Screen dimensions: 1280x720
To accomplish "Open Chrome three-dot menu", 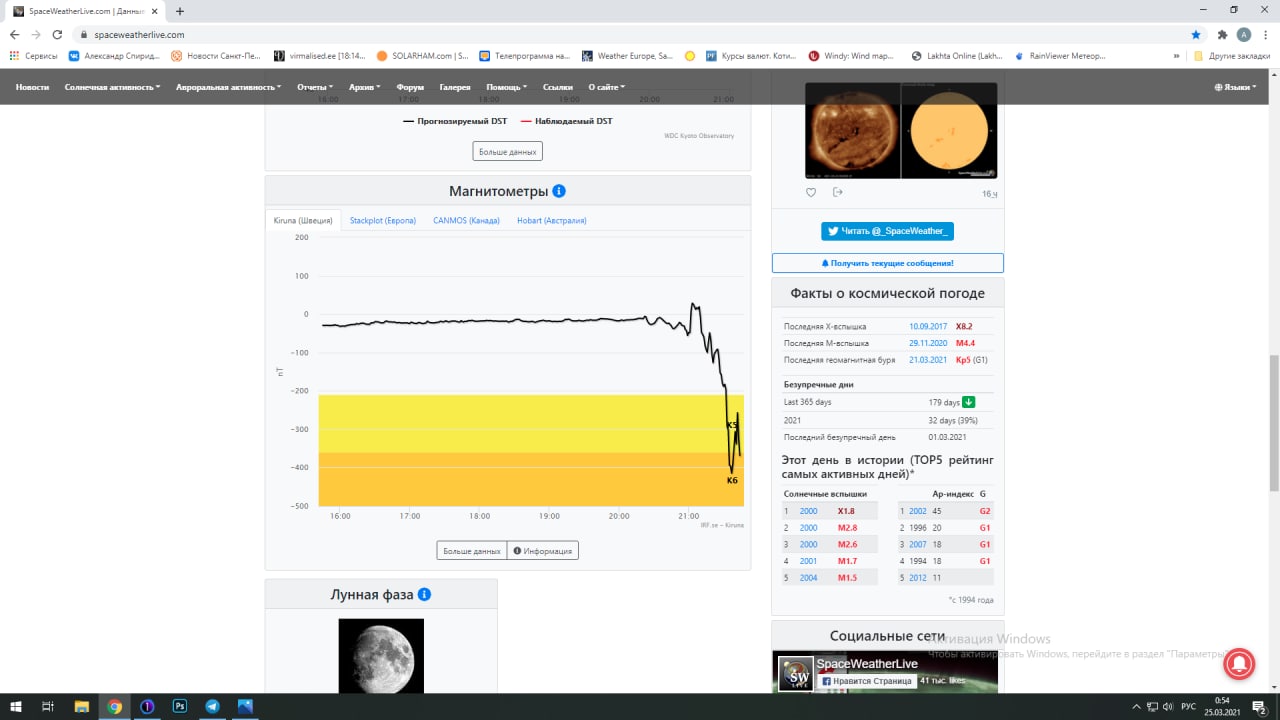I will (x=1264, y=34).
